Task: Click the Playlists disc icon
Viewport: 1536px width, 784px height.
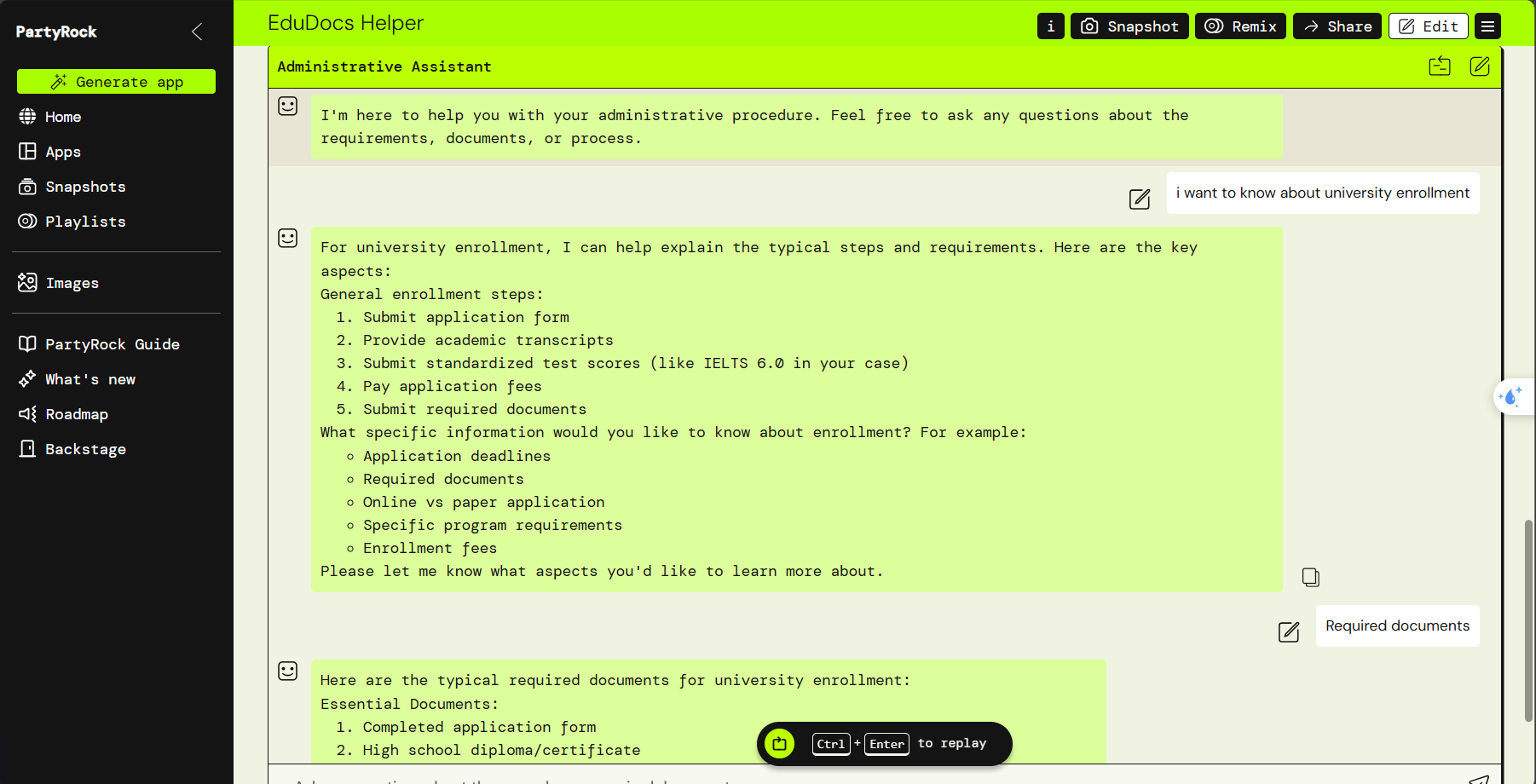Action: click(27, 222)
